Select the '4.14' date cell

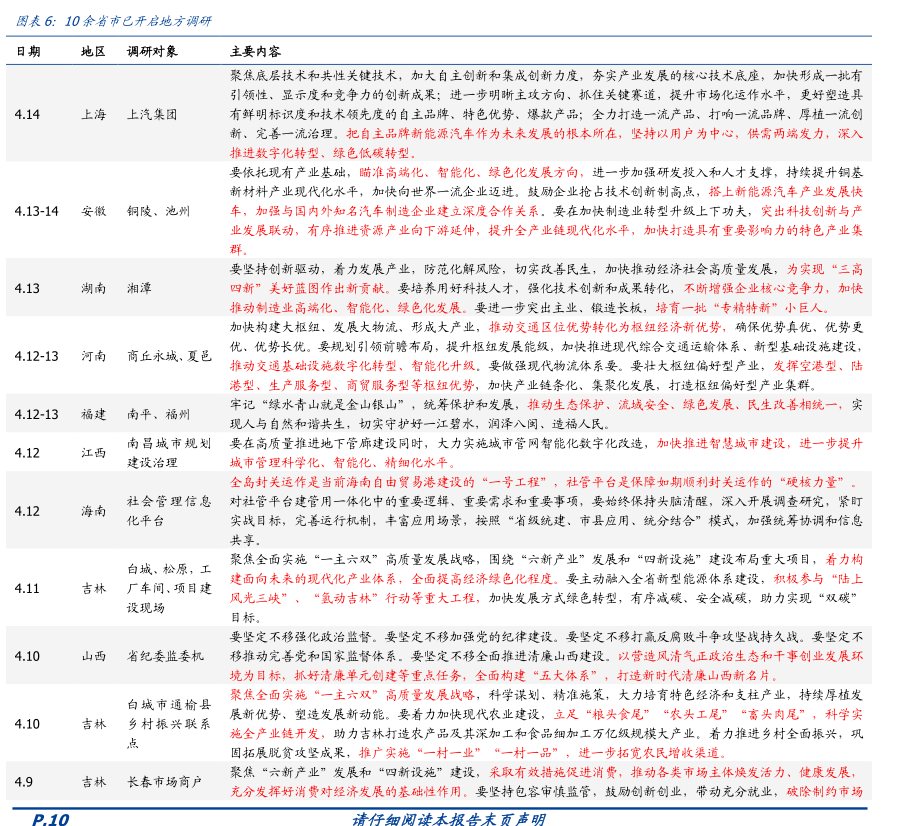click(27, 114)
